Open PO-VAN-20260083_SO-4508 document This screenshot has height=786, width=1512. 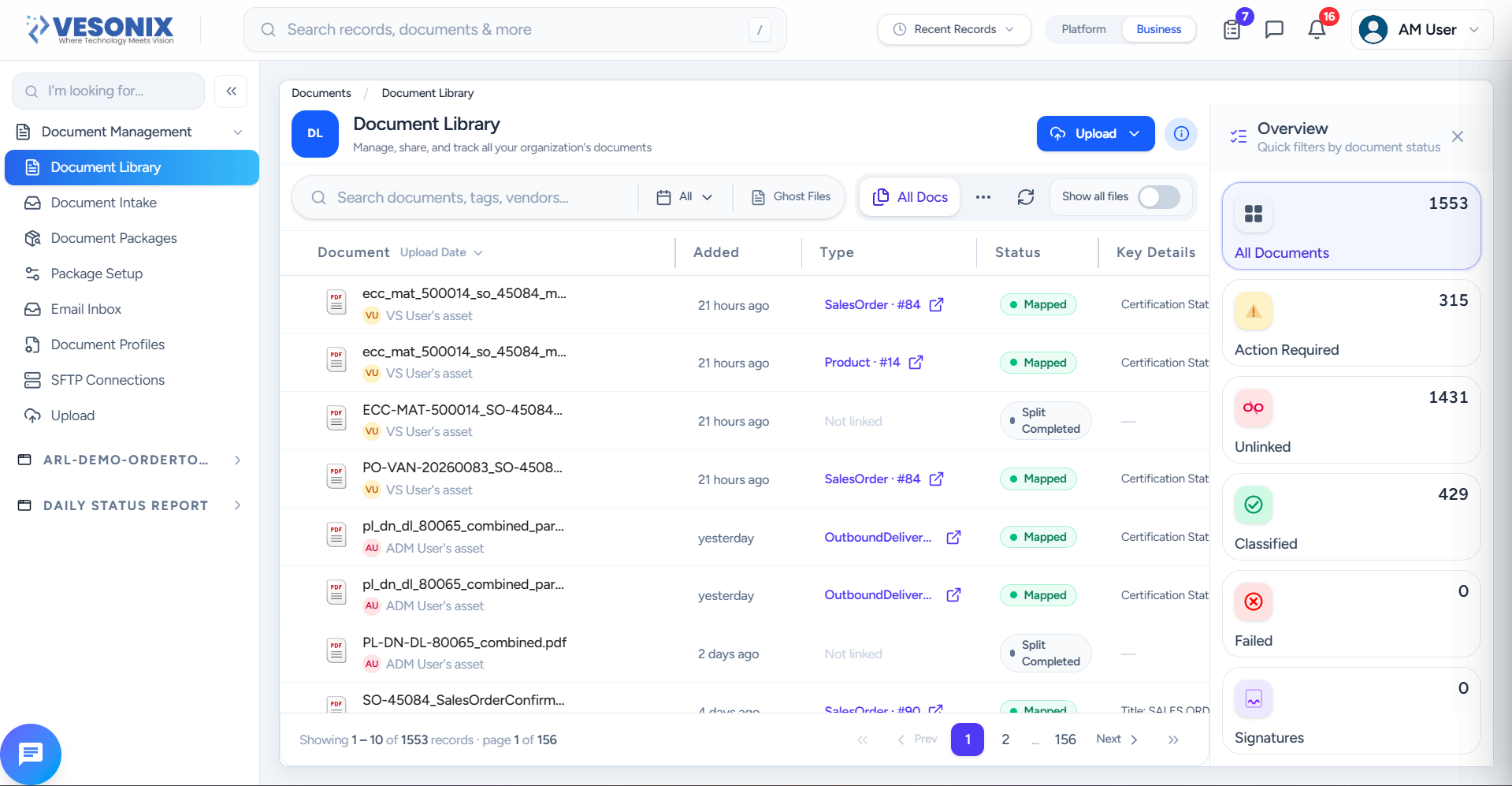(463, 468)
